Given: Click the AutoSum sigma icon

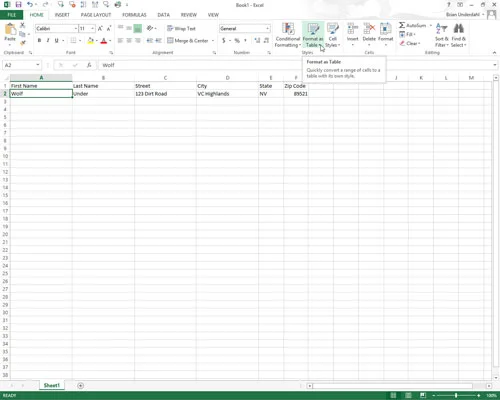Looking at the screenshot, I should (x=402, y=25).
